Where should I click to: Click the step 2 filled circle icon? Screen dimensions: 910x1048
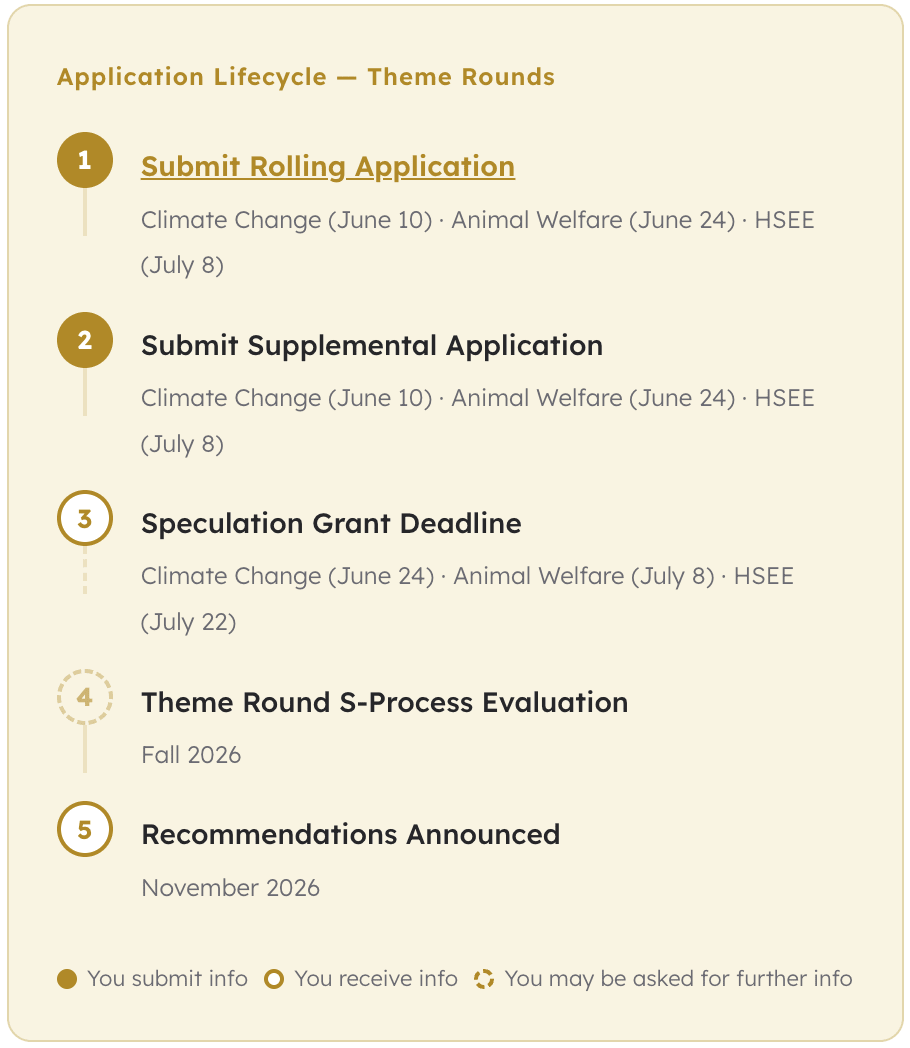click(85, 340)
